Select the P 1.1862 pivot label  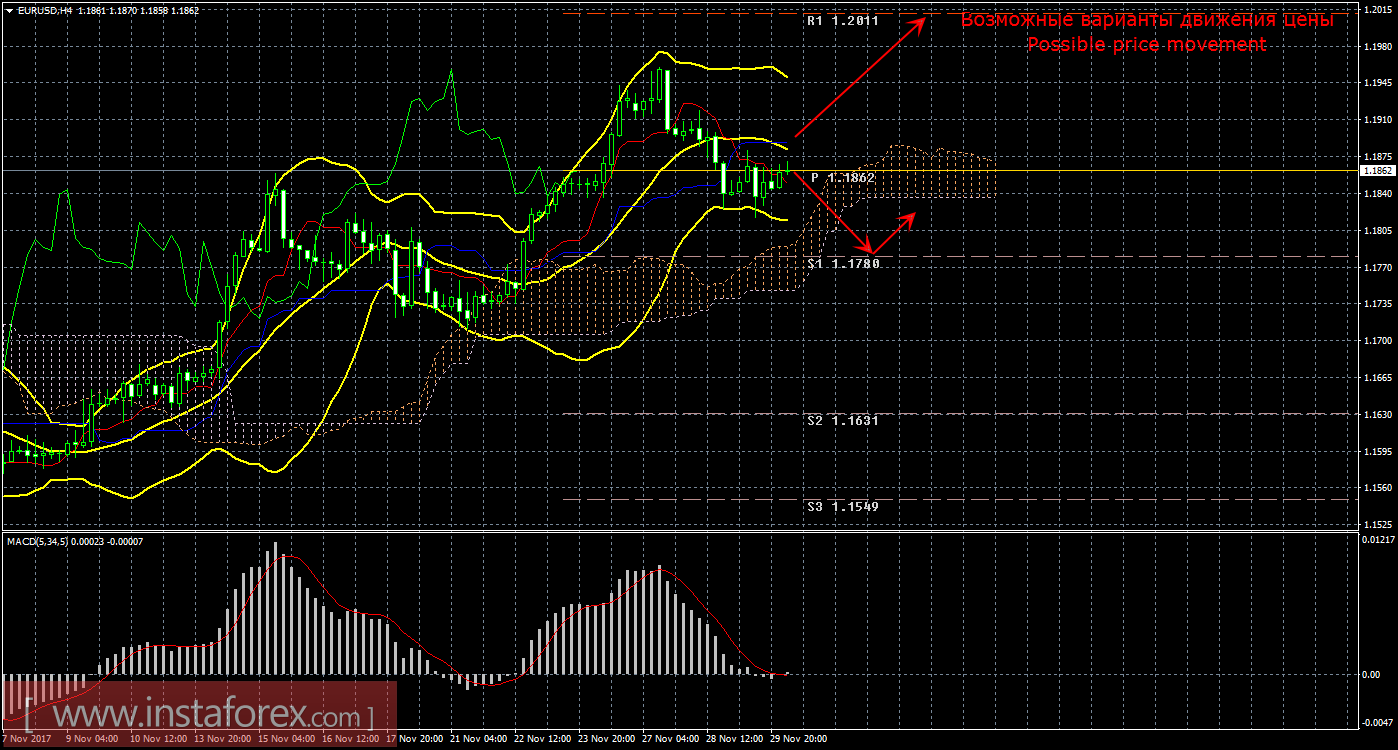click(x=842, y=177)
